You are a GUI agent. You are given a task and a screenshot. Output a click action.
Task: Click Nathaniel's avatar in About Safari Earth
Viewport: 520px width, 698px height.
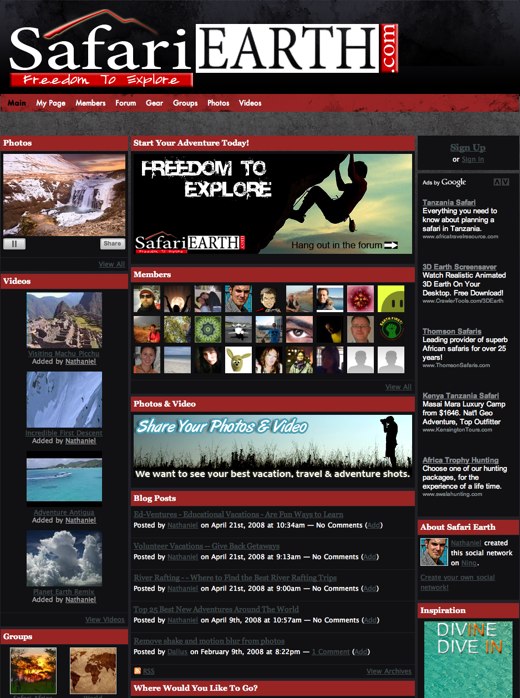click(434, 552)
